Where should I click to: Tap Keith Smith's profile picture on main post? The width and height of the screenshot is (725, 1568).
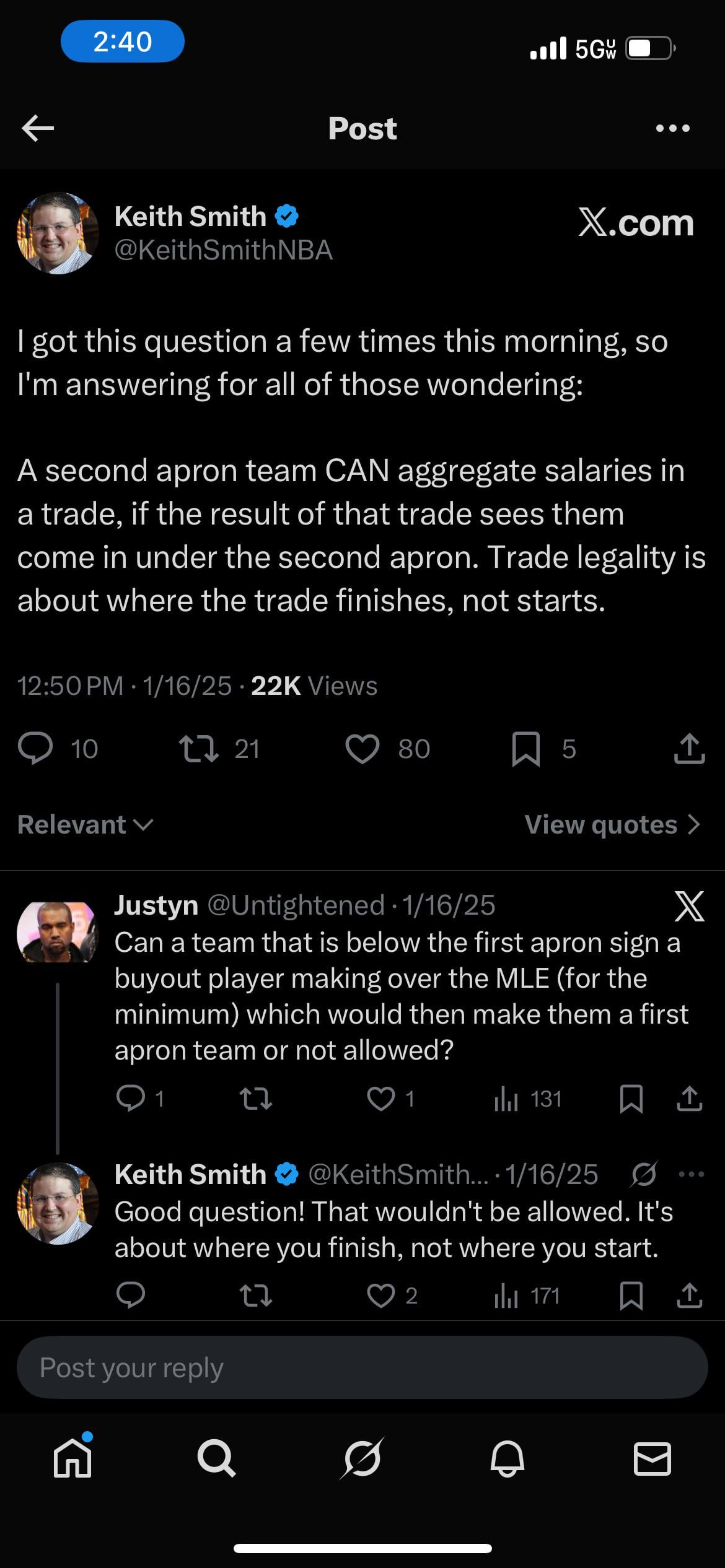tap(58, 233)
